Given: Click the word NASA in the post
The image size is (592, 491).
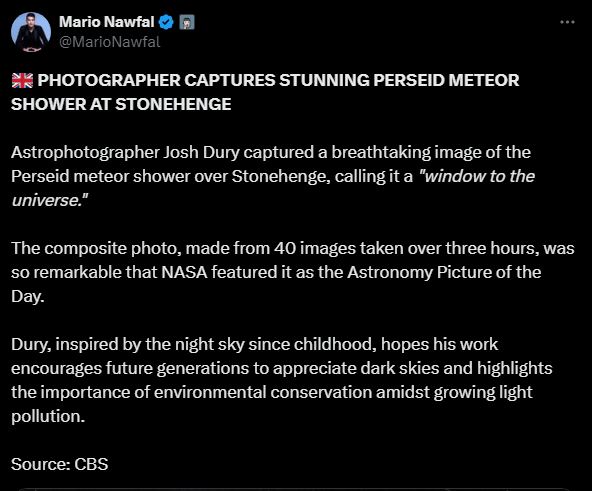Looking at the screenshot, I should pos(185,272).
